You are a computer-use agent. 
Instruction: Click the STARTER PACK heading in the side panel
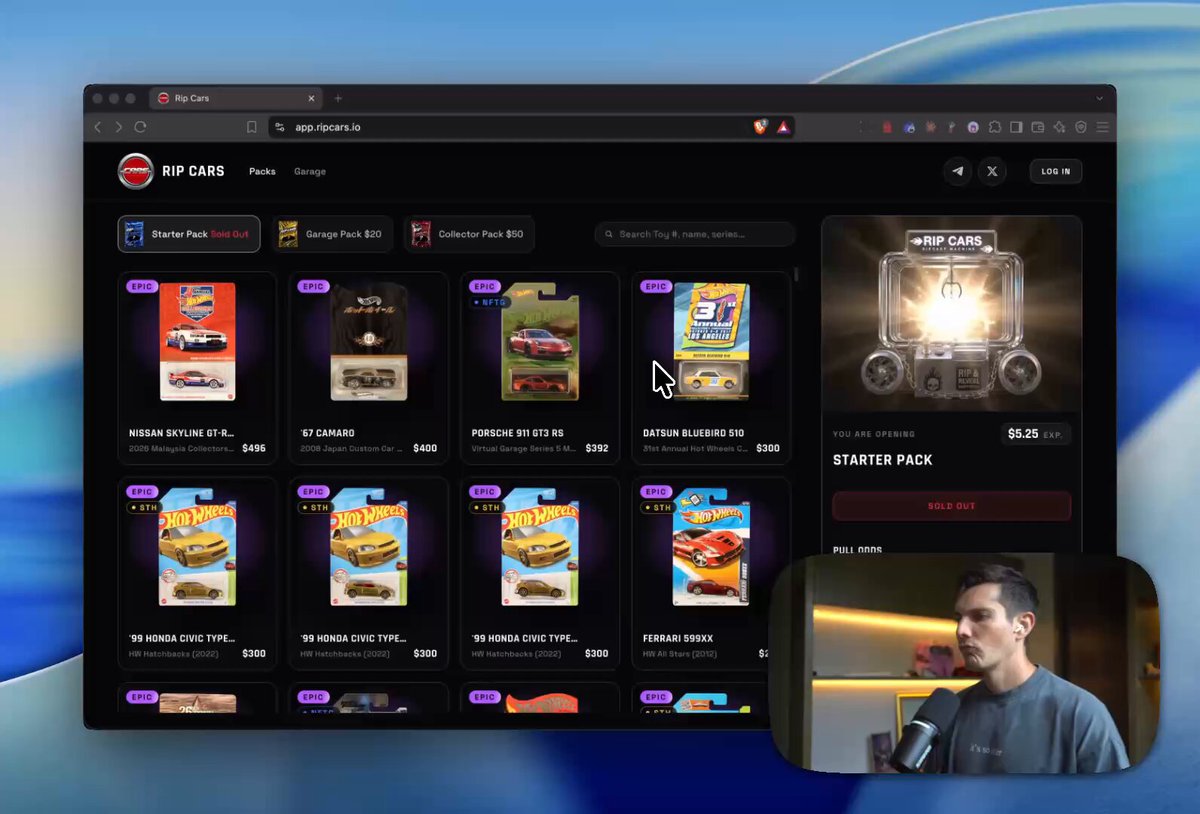(x=883, y=460)
